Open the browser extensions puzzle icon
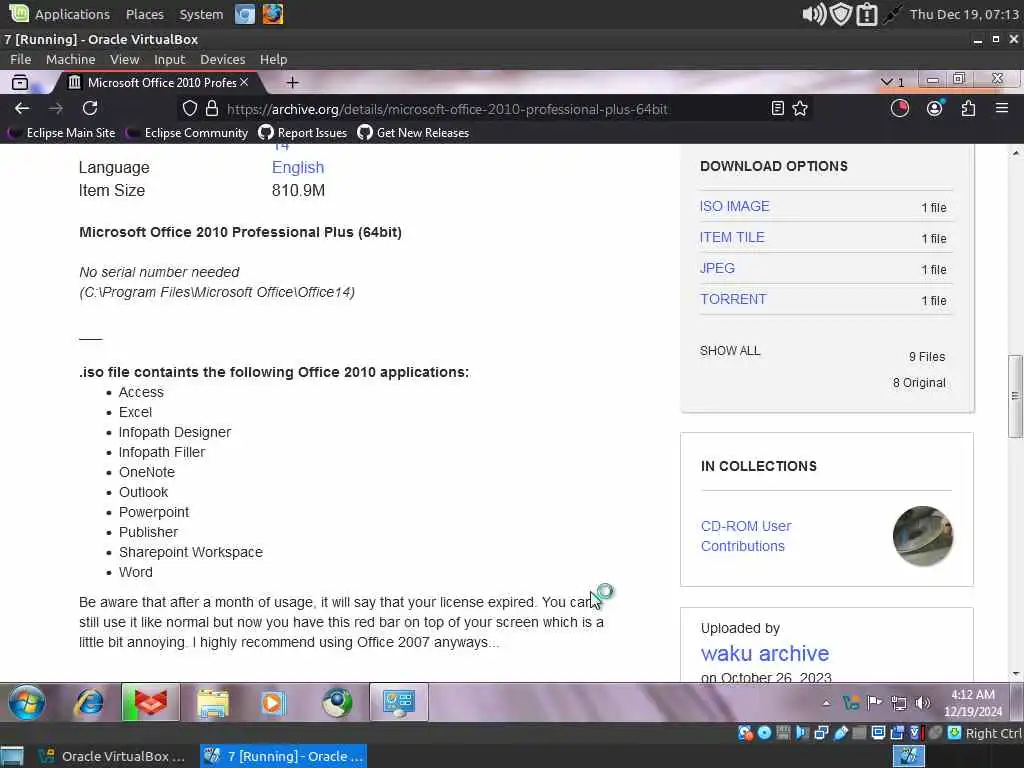1024x768 pixels. (968, 108)
